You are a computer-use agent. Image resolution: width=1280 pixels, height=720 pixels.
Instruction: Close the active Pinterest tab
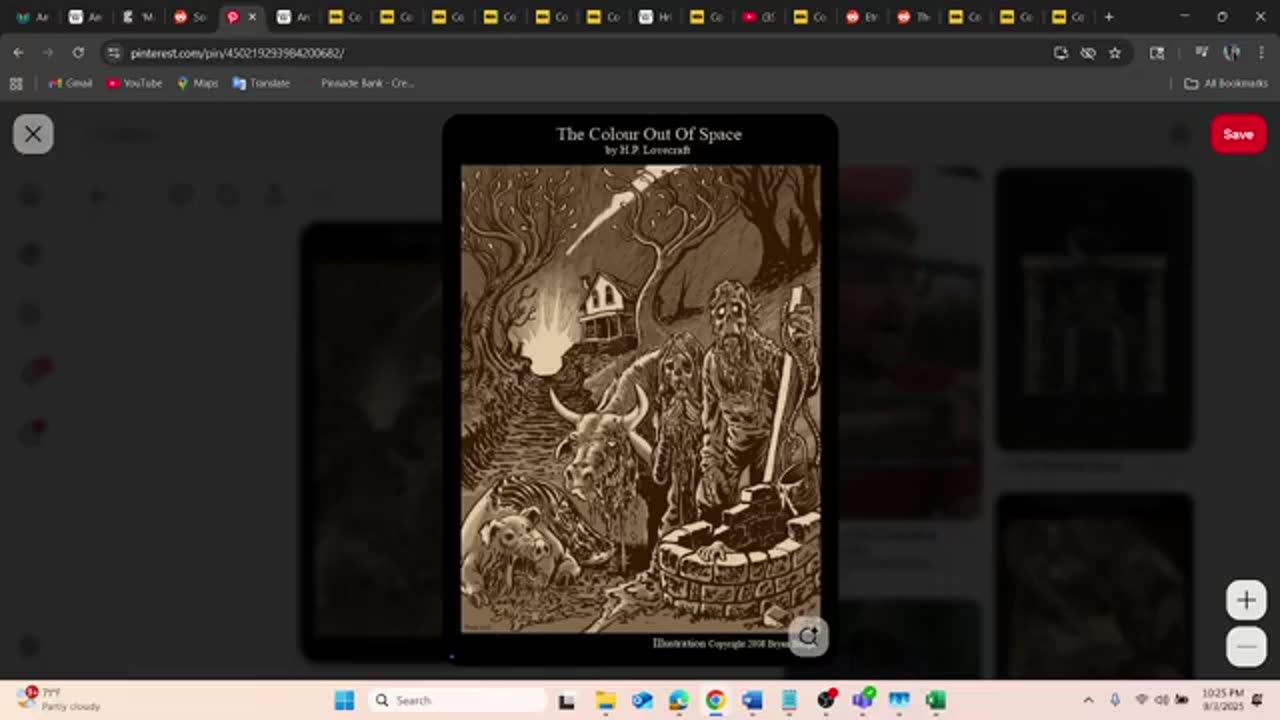click(x=252, y=17)
